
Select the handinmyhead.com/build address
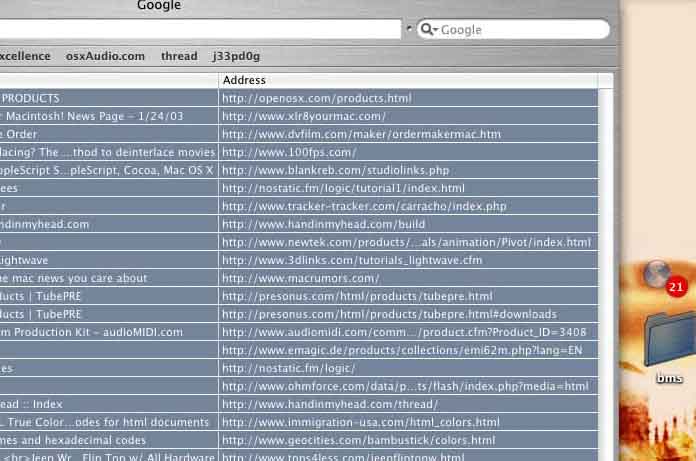coord(324,224)
